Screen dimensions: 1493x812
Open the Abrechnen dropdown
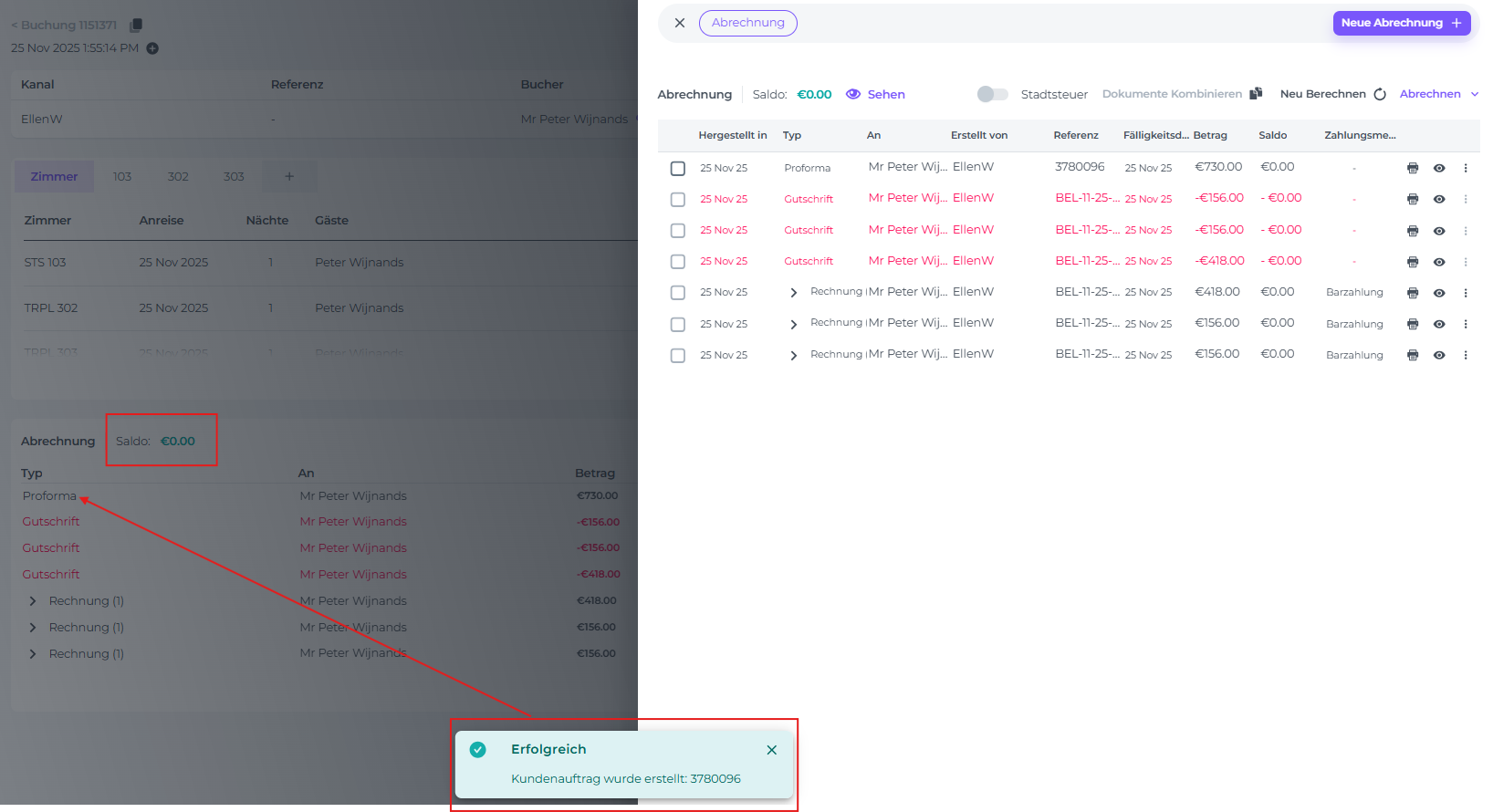(x=1438, y=94)
